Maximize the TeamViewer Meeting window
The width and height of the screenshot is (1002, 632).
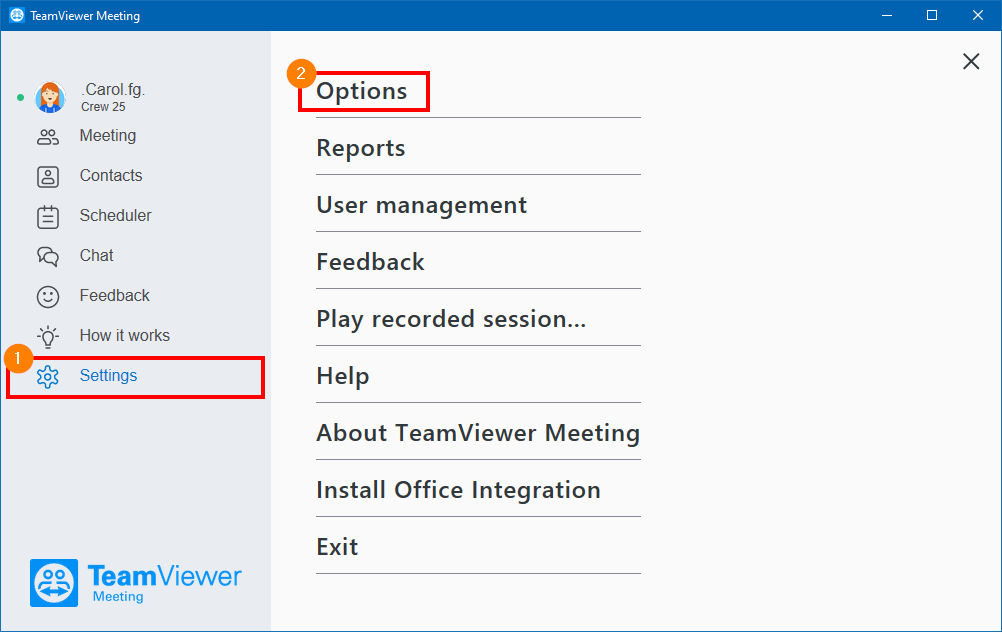pos(932,15)
